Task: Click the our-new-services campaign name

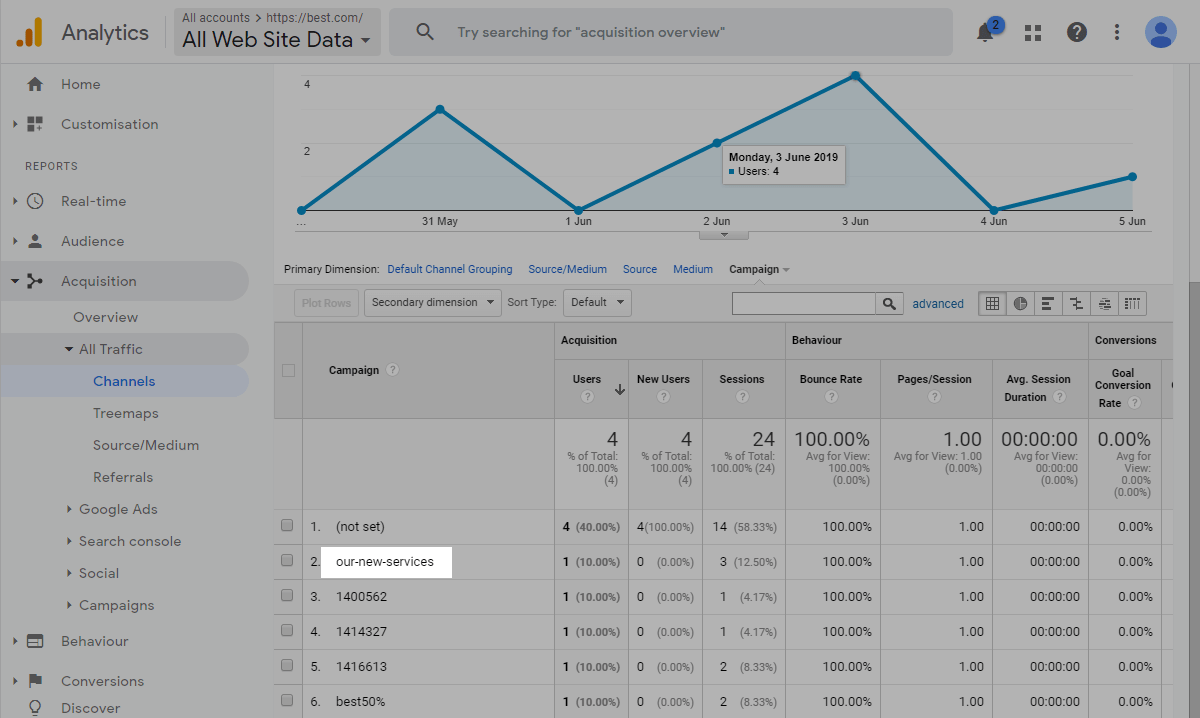Action: click(385, 561)
